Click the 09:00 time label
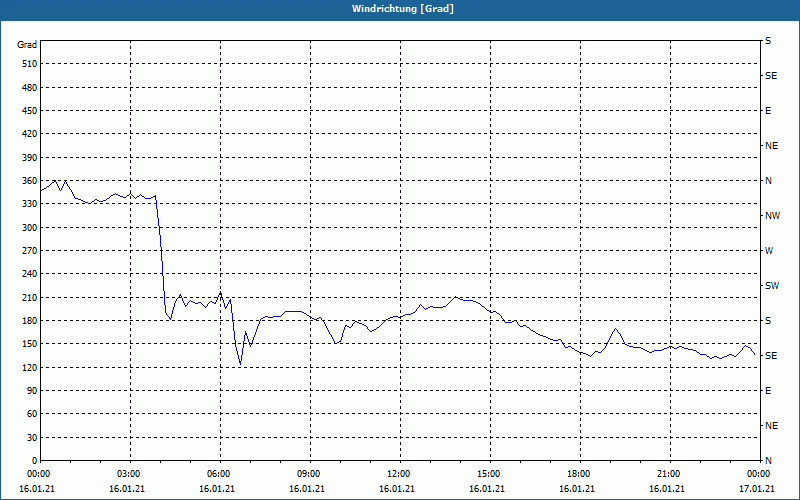The height and width of the screenshot is (500, 800). [x=309, y=474]
